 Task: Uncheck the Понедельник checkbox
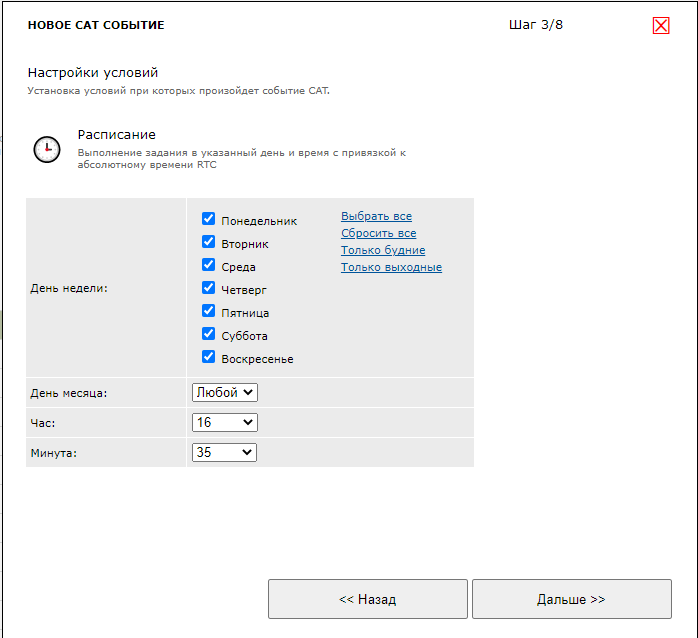coord(209,219)
